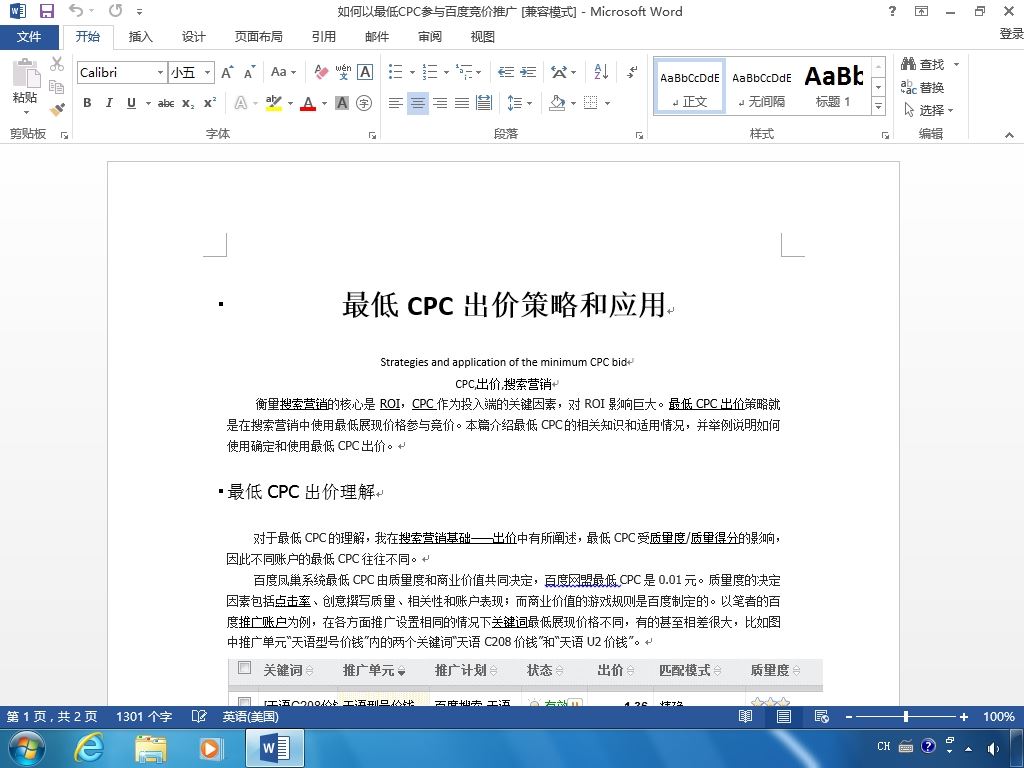Screen dimensions: 1024x768
Task: Align text to the left
Action: coord(396,103)
